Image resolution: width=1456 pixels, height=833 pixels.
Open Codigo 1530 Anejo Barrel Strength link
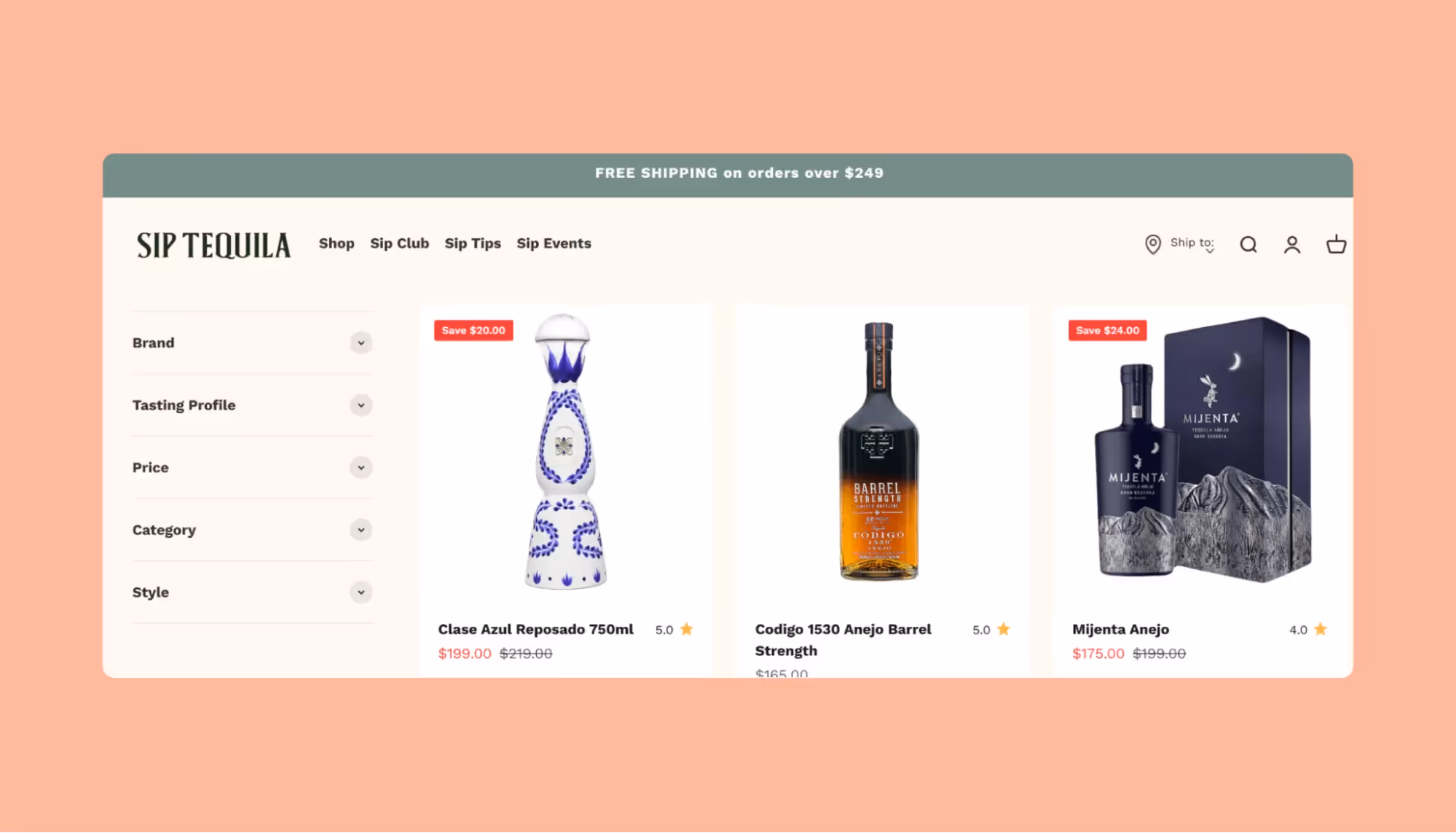(843, 640)
